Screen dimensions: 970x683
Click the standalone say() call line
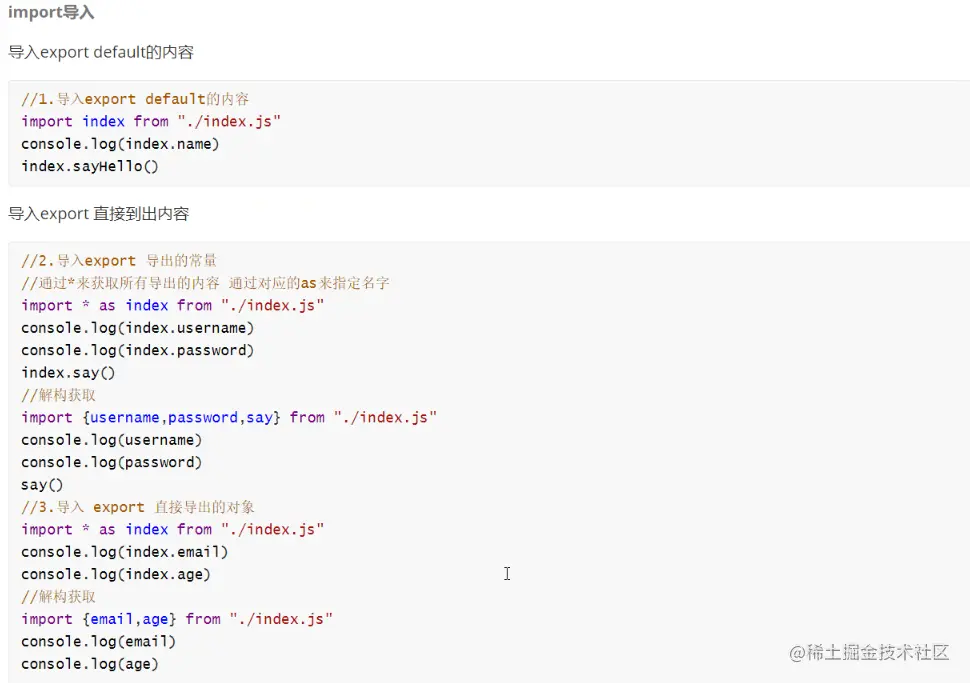[42, 485]
